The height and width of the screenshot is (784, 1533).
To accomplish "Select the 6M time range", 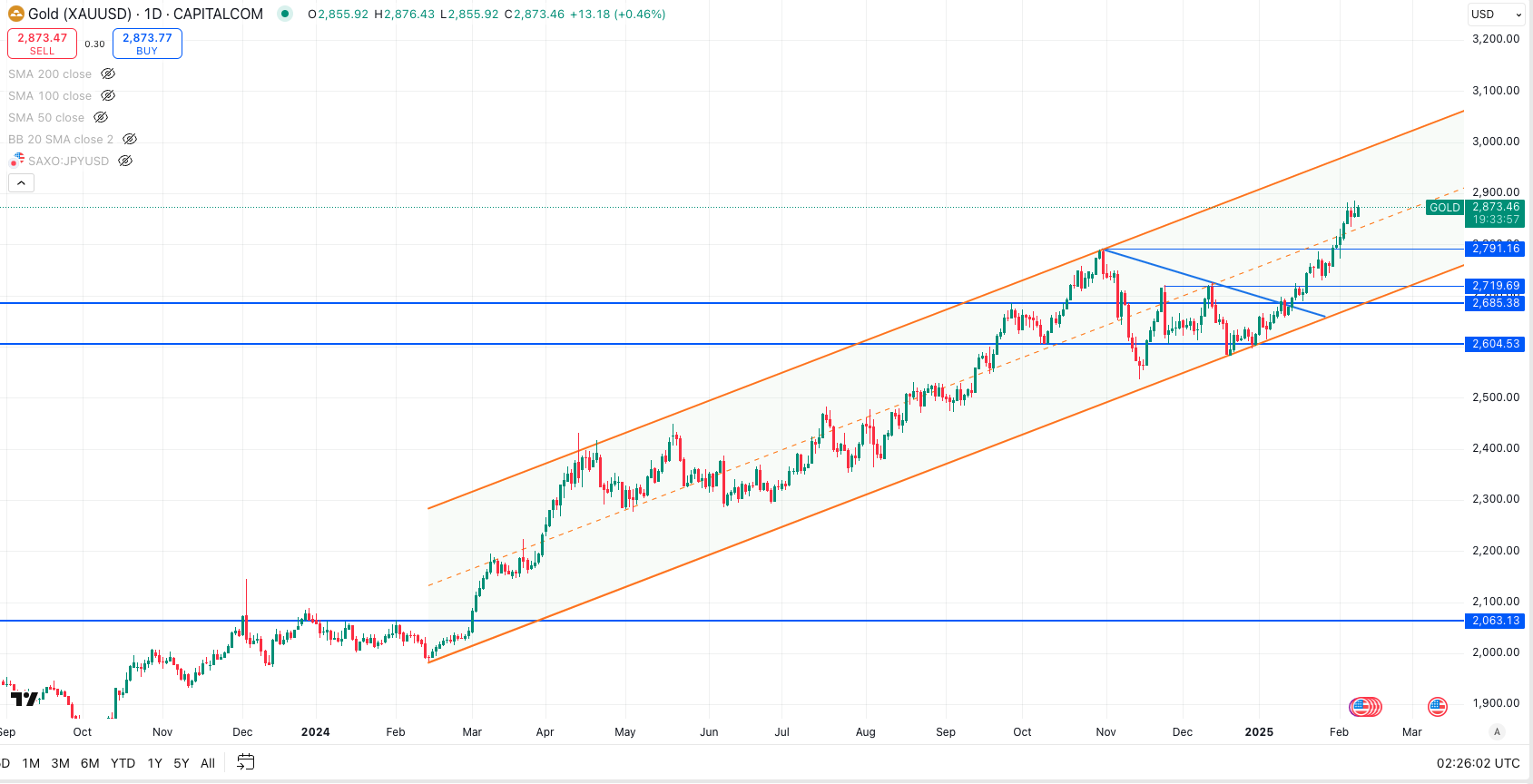I will pyautogui.click(x=90, y=763).
